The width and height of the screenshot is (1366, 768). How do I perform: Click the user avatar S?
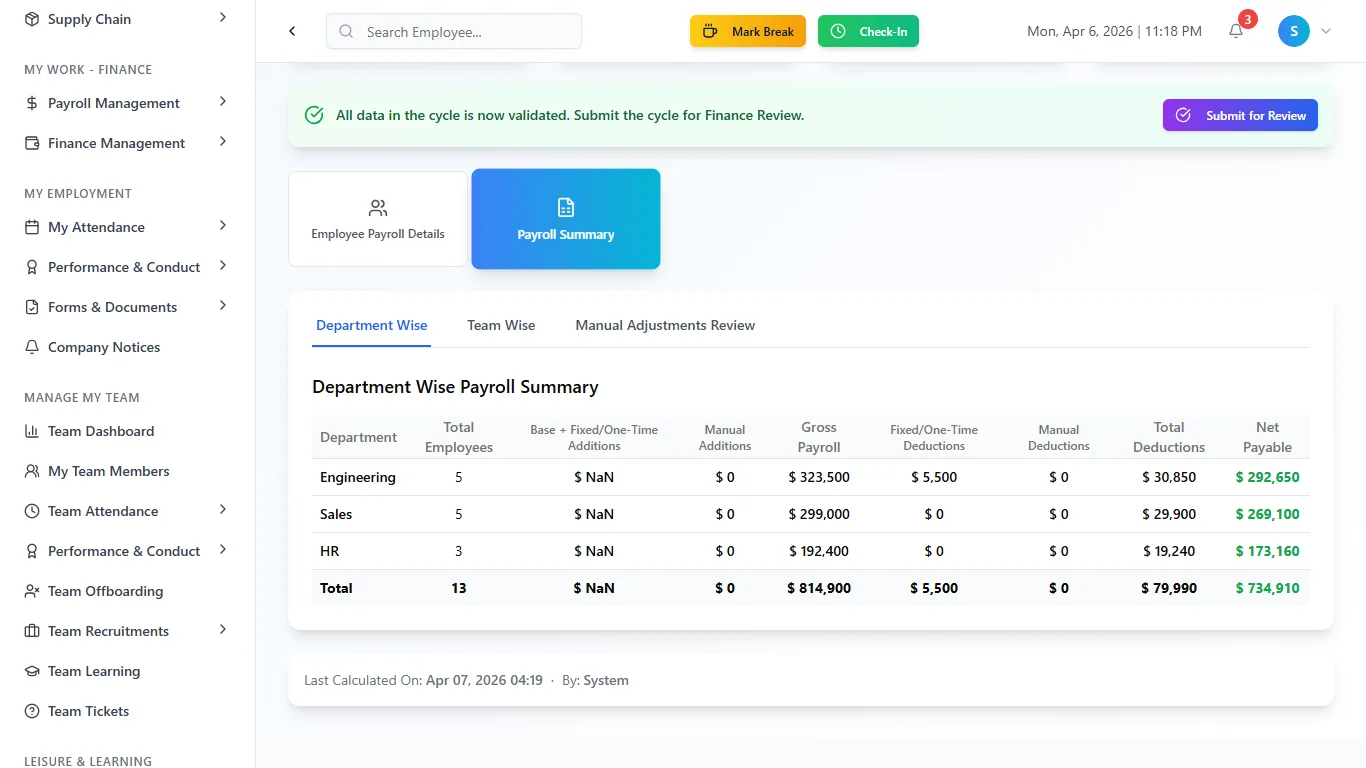[1293, 31]
